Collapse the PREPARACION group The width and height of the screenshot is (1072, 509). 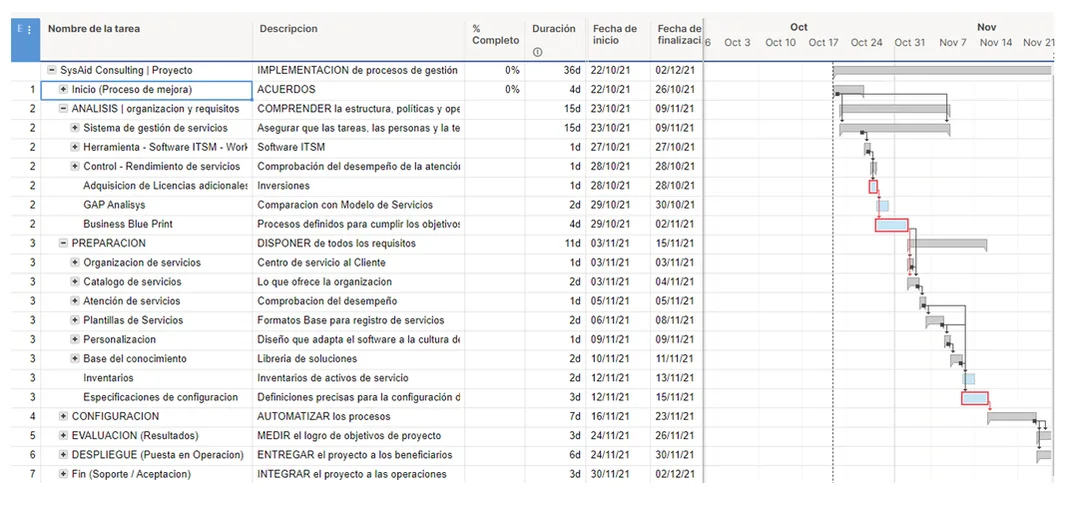pos(64,243)
